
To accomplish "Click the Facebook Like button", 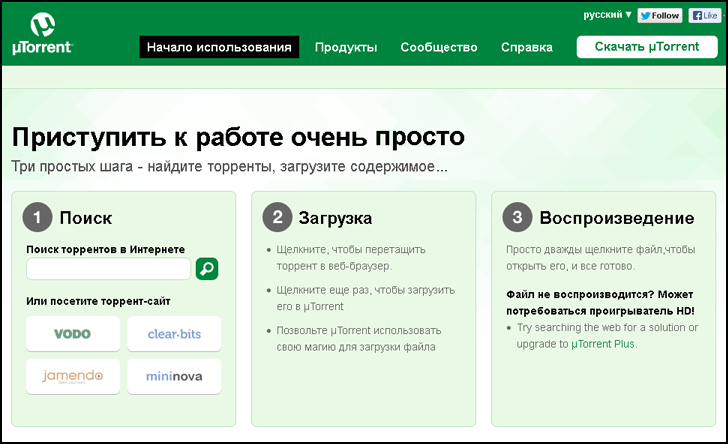I will pos(704,15).
